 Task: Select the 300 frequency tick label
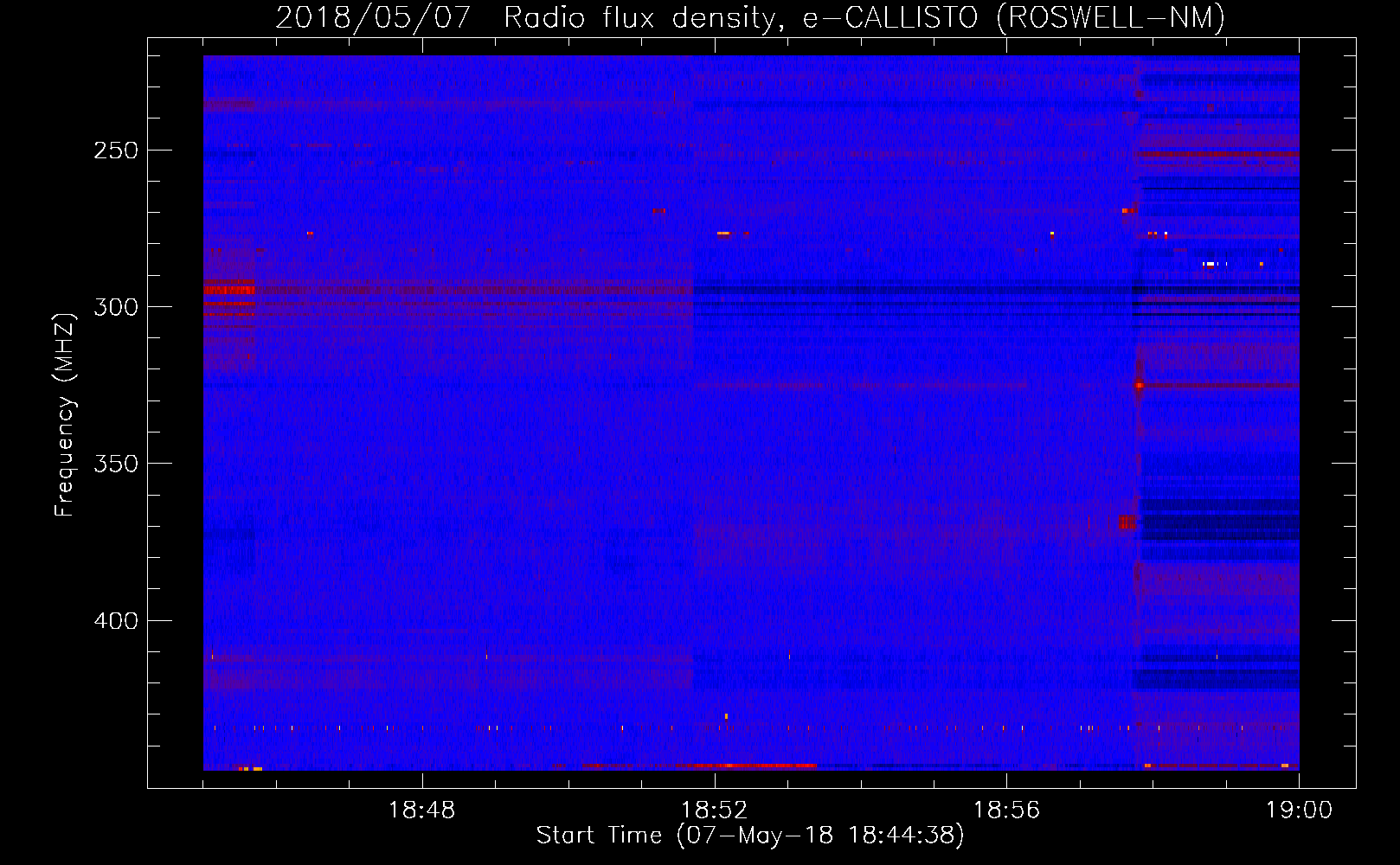(x=116, y=307)
